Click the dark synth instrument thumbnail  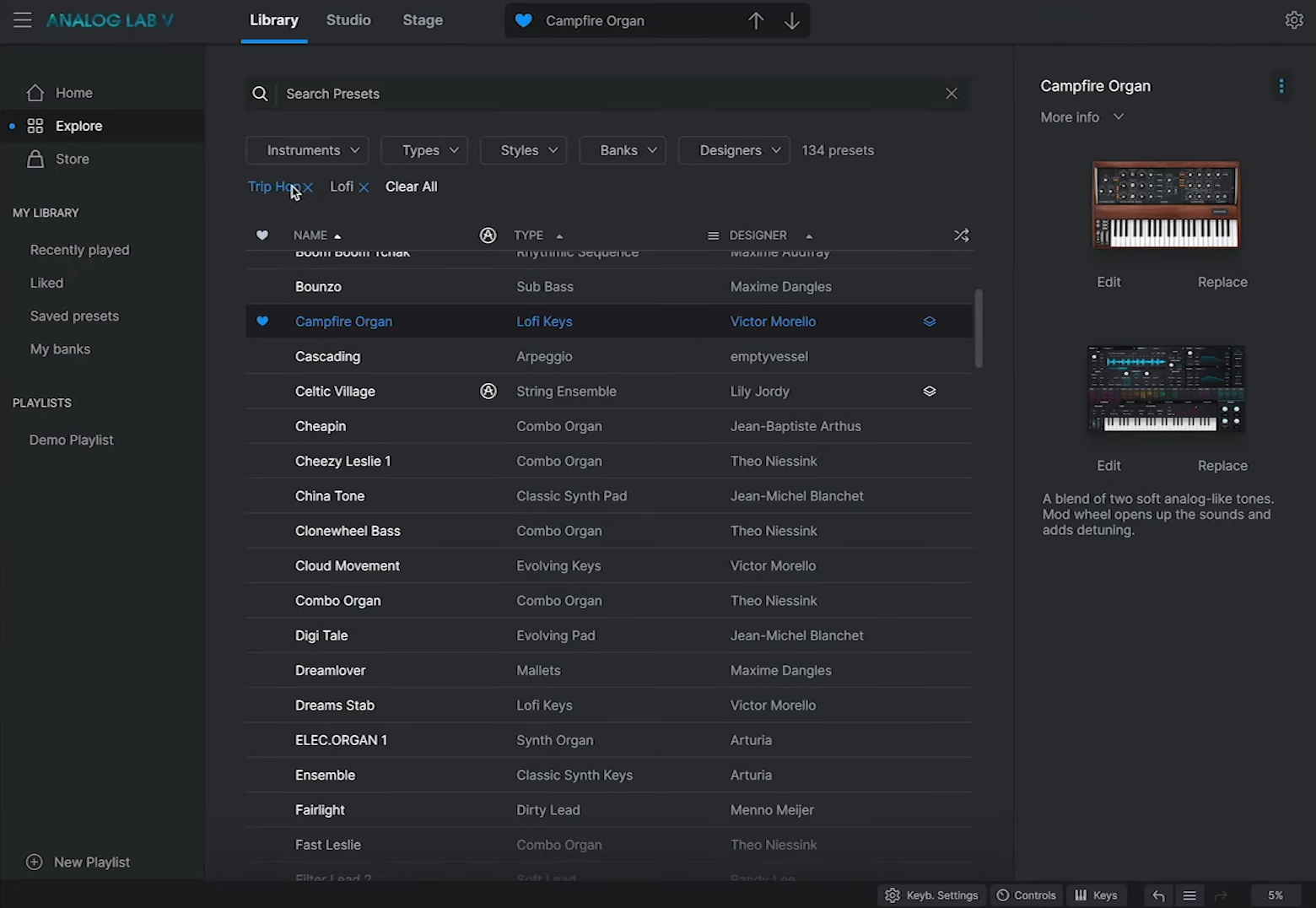[x=1166, y=388]
